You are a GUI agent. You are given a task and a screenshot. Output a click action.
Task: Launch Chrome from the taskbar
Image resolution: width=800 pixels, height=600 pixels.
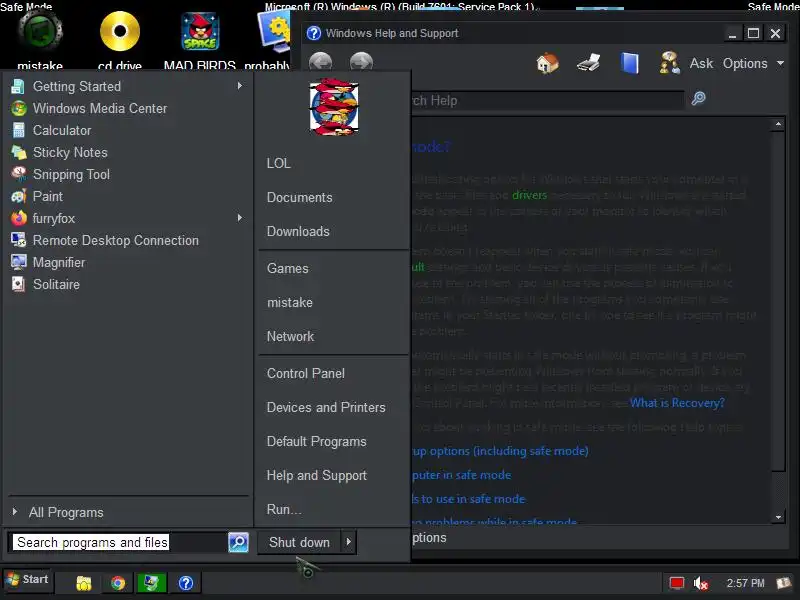click(x=118, y=583)
